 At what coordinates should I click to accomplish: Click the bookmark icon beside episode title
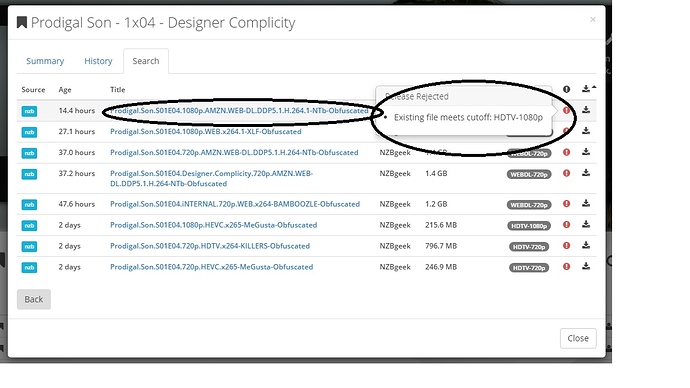pos(22,22)
